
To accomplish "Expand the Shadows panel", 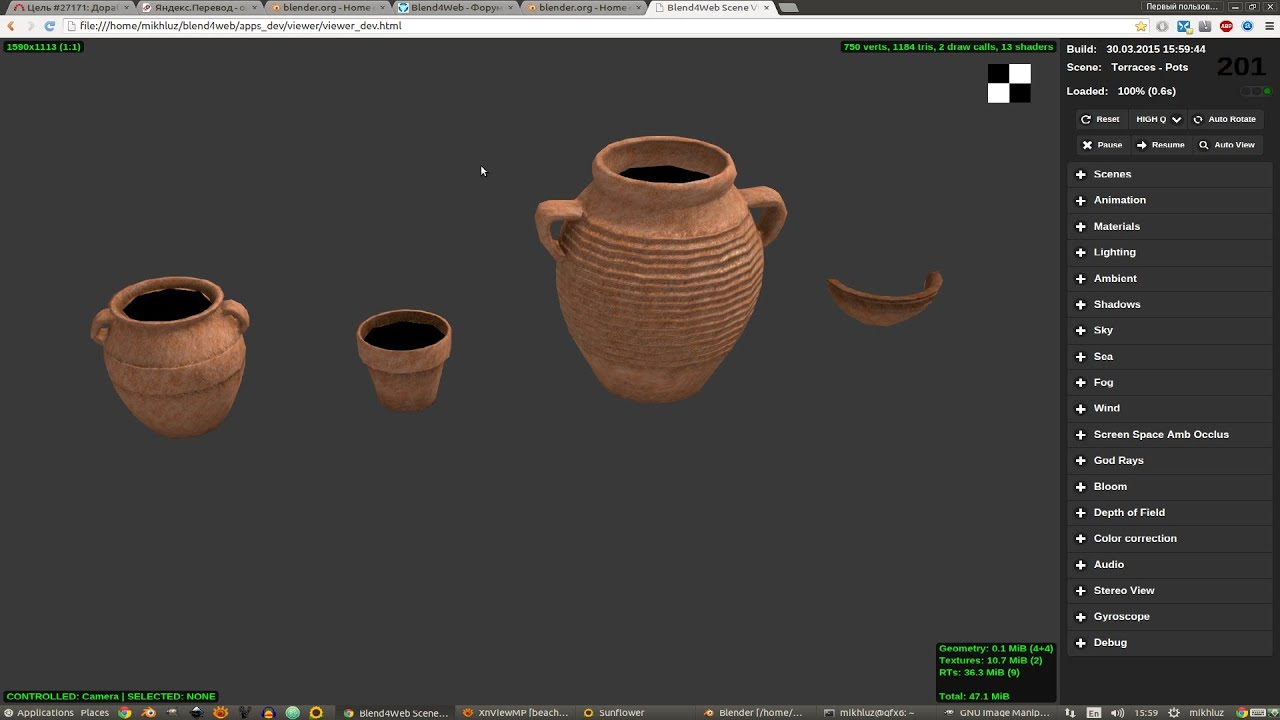I will click(x=1169, y=304).
